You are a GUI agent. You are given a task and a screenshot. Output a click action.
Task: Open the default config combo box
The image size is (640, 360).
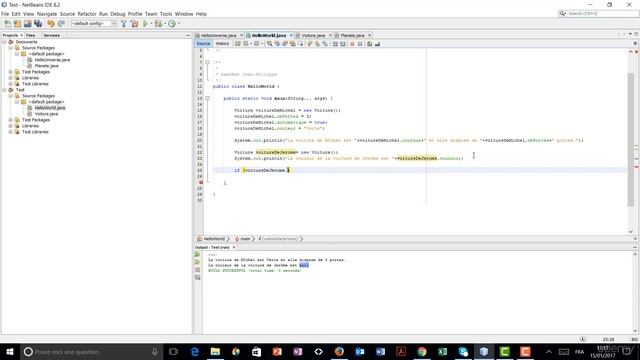coord(94,24)
